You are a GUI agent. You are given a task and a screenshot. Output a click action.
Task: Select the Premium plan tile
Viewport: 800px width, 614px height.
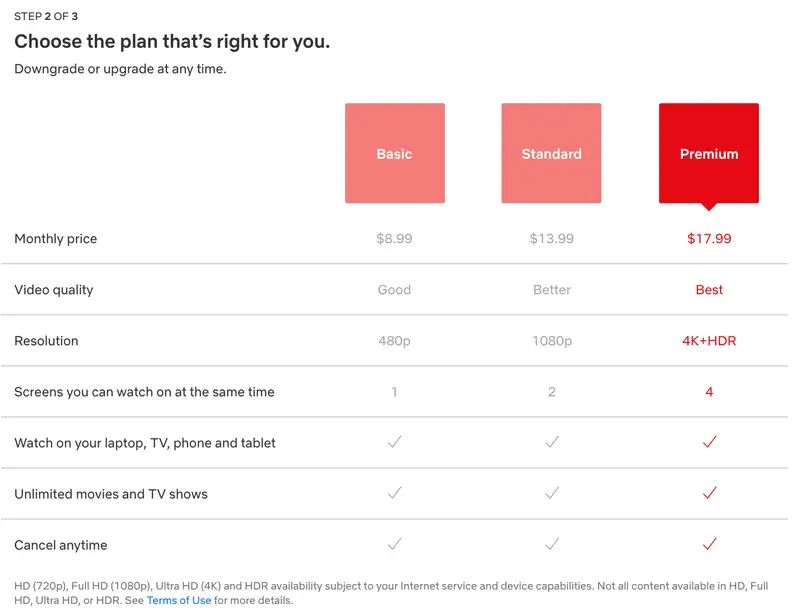tap(709, 154)
